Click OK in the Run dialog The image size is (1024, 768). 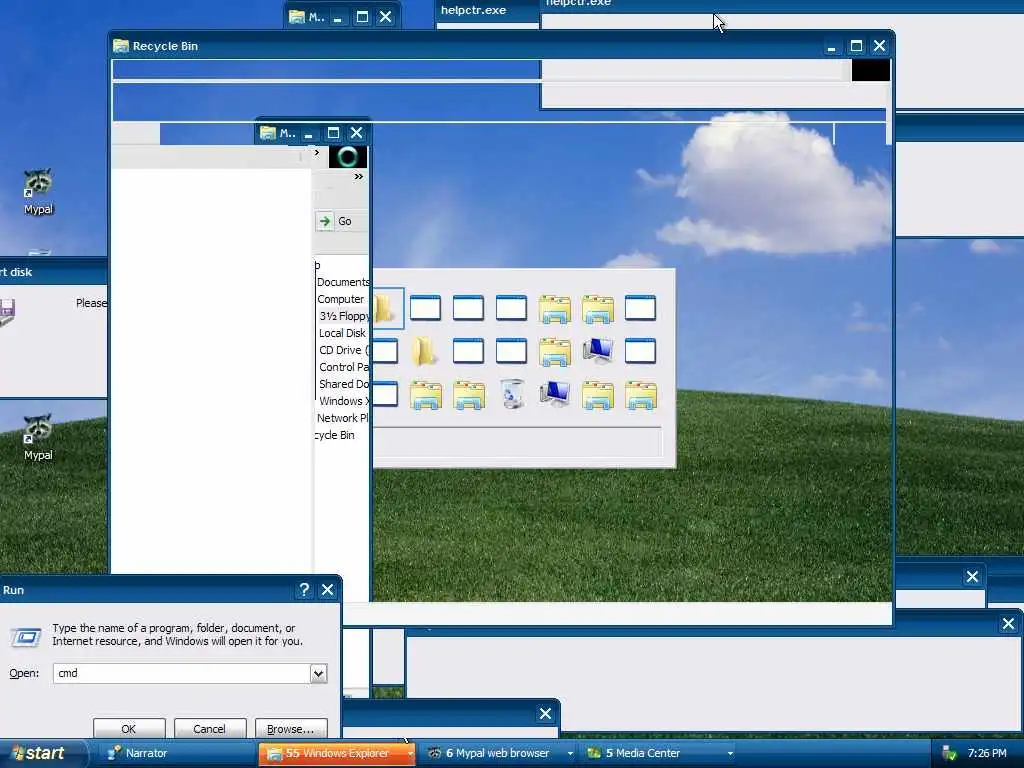[x=129, y=728]
